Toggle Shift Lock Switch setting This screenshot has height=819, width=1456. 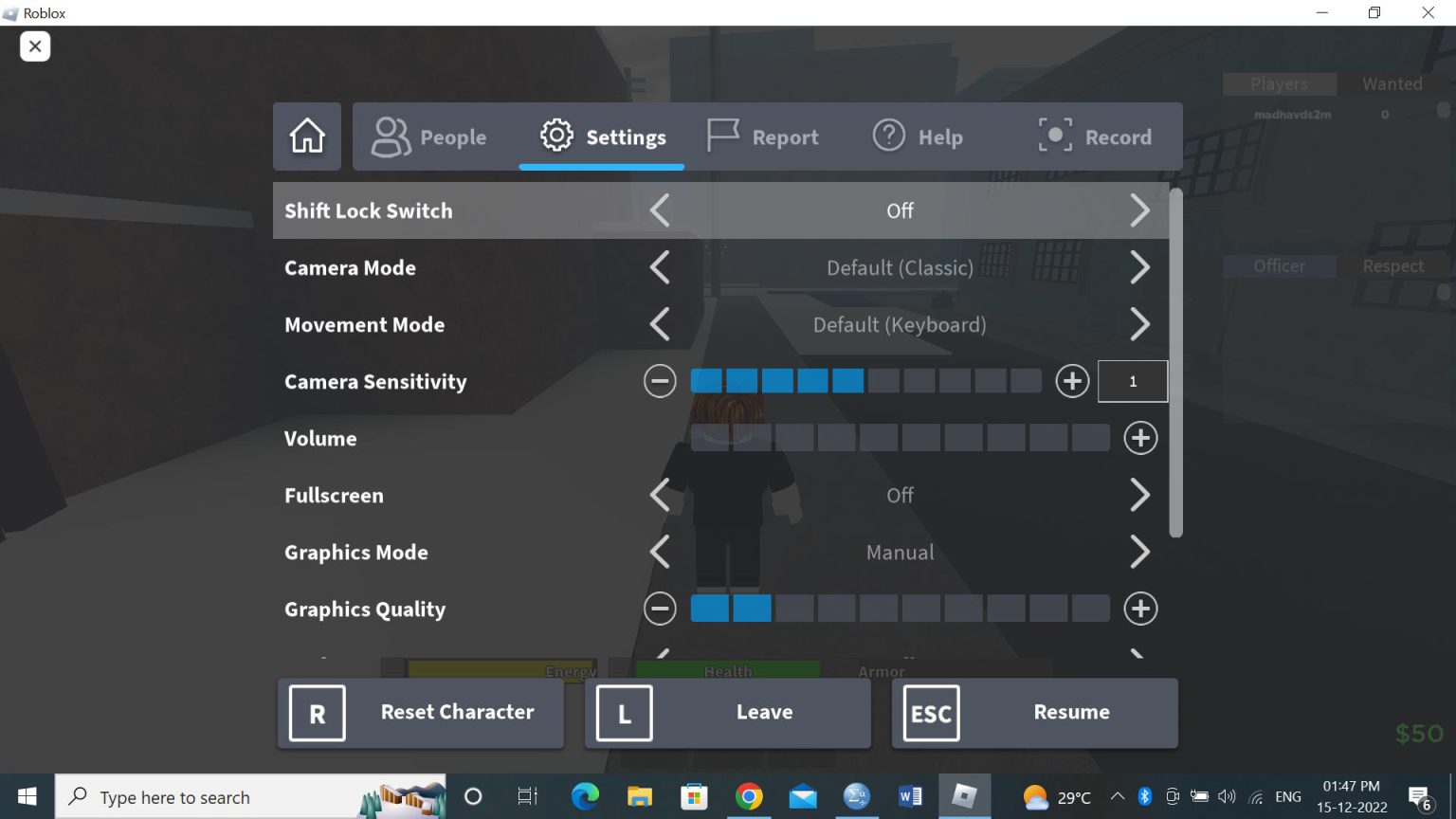[x=1140, y=210]
